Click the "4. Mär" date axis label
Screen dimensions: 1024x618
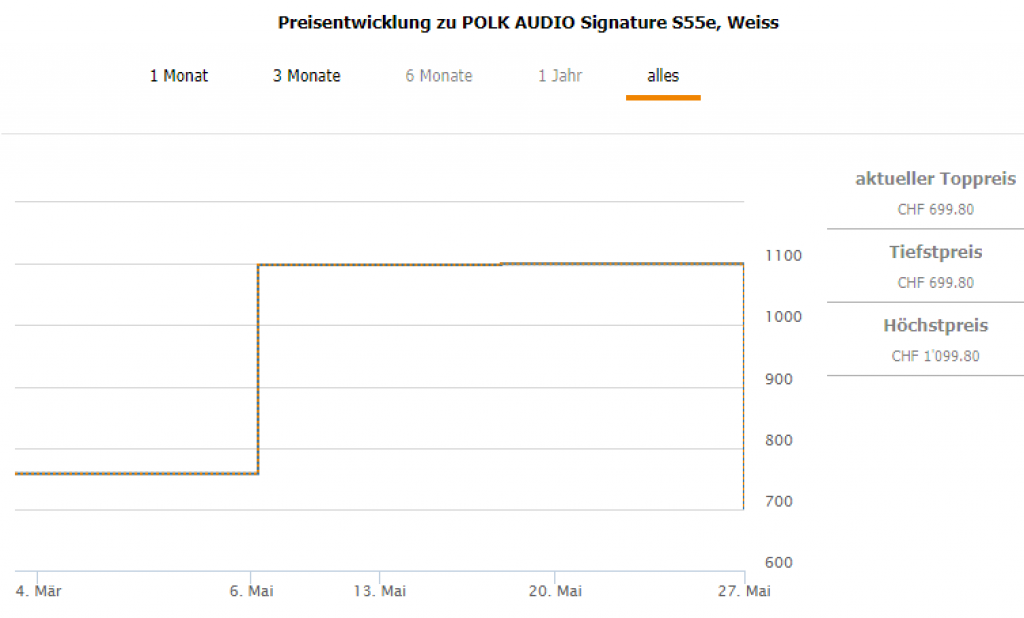click(x=40, y=592)
